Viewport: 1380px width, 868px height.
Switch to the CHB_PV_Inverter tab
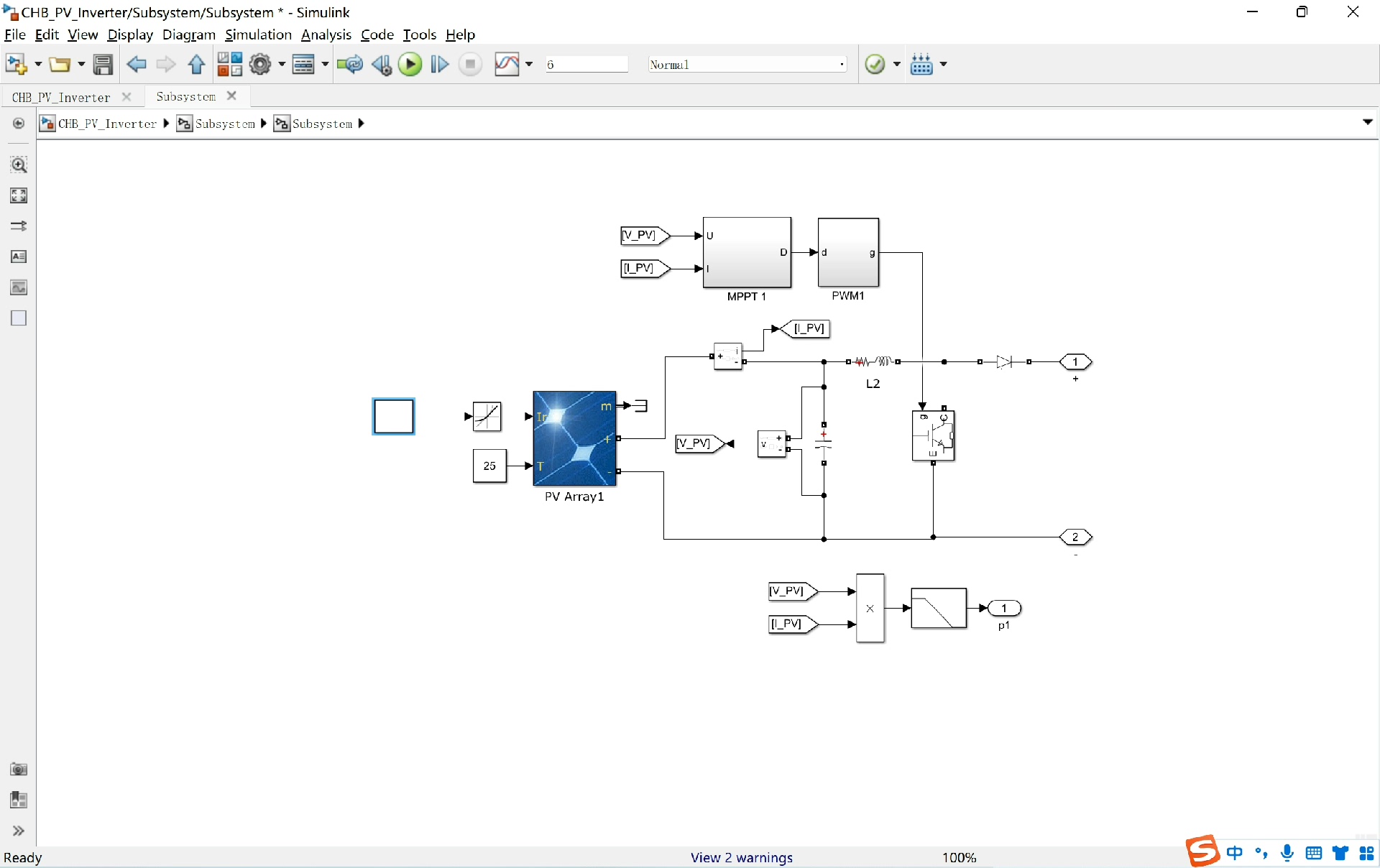pyautogui.click(x=61, y=97)
